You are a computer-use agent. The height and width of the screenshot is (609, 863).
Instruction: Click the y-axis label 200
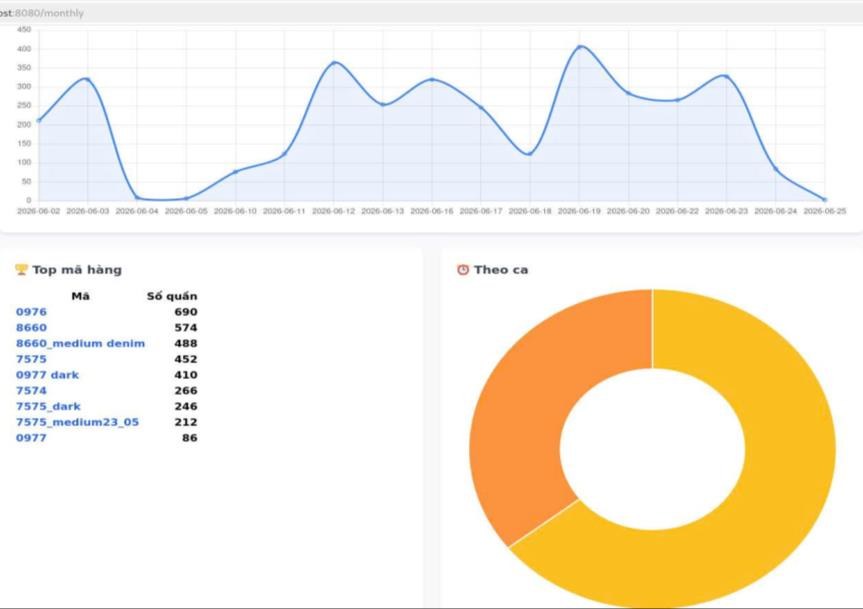click(24, 125)
